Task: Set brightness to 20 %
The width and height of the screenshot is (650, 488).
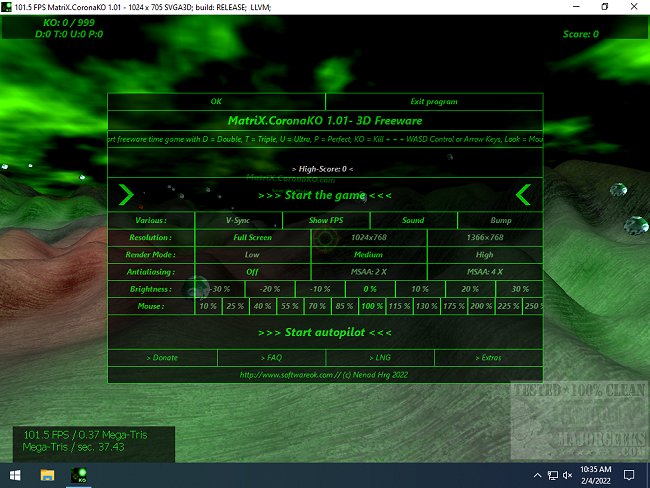Action: pos(470,289)
